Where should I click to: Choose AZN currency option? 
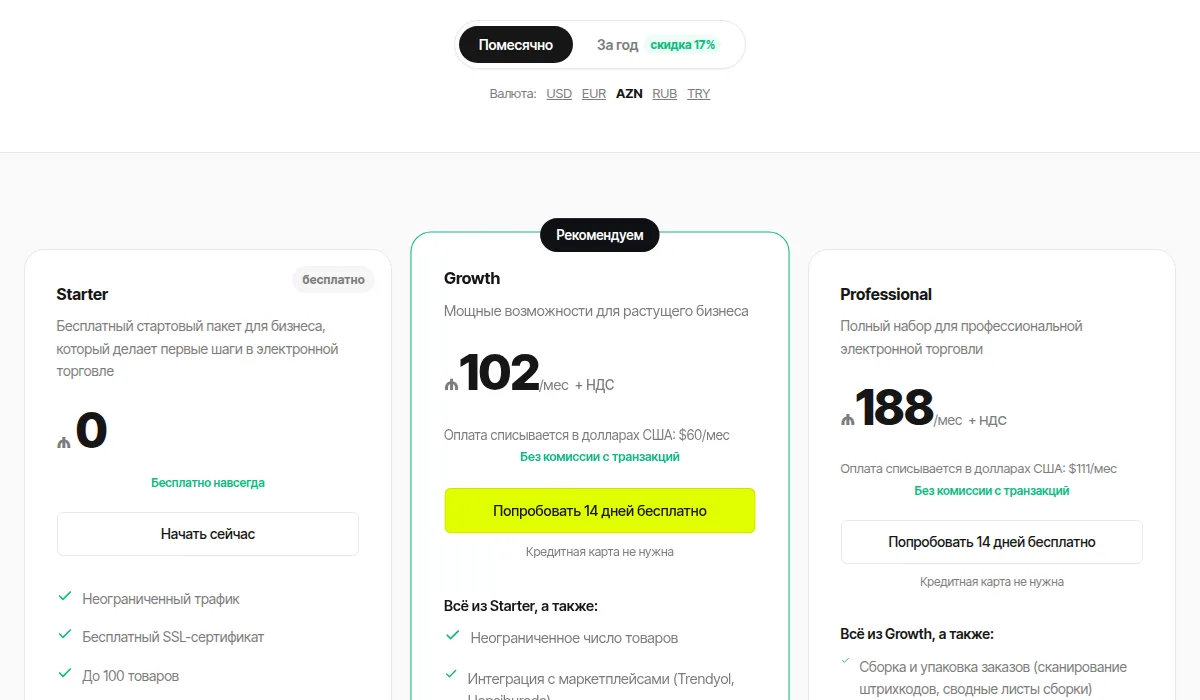(629, 94)
